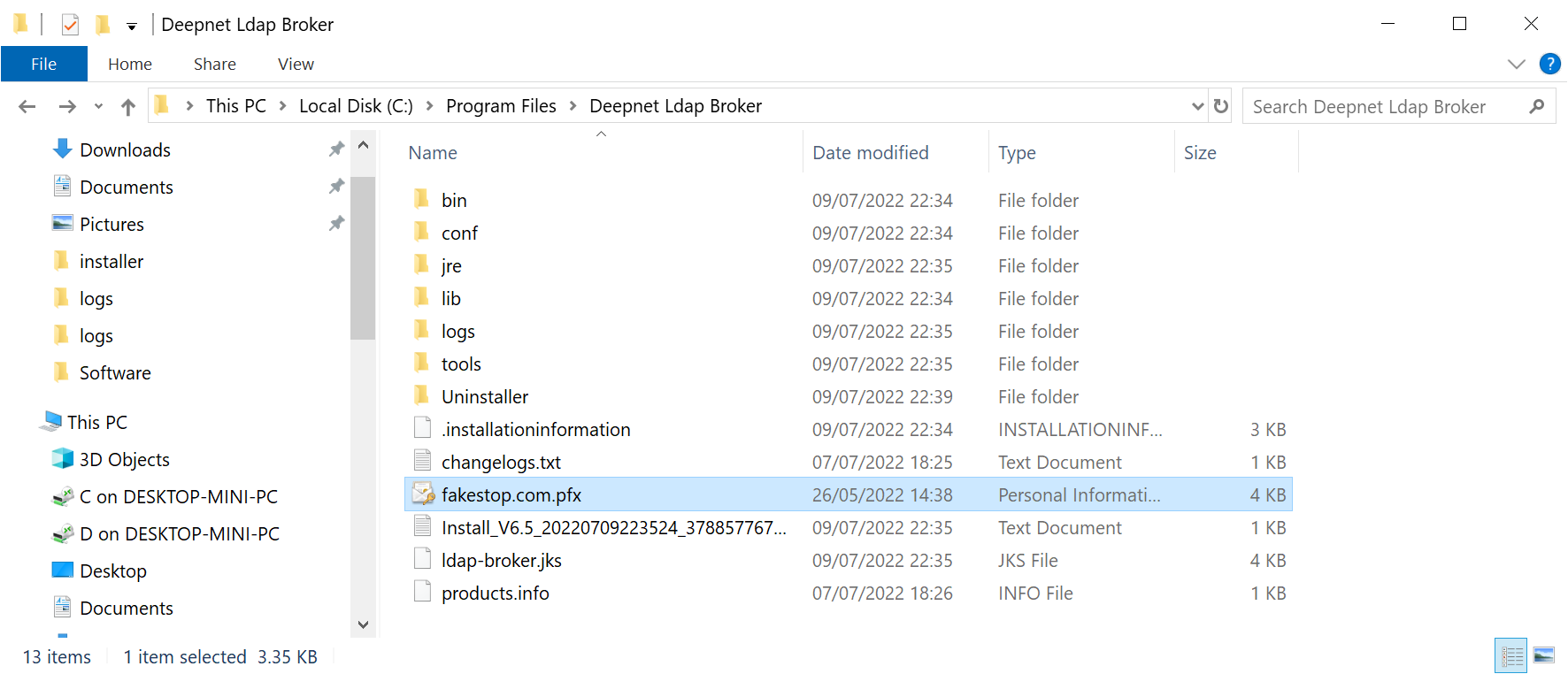Switch to the View ribbon tab

296,64
